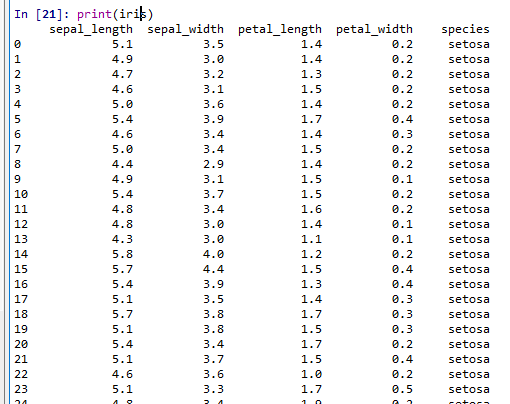The height and width of the screenshot is (404, 510).
Task: Click petal_length value 1.3 in row 2
Action: pos(311,74)
